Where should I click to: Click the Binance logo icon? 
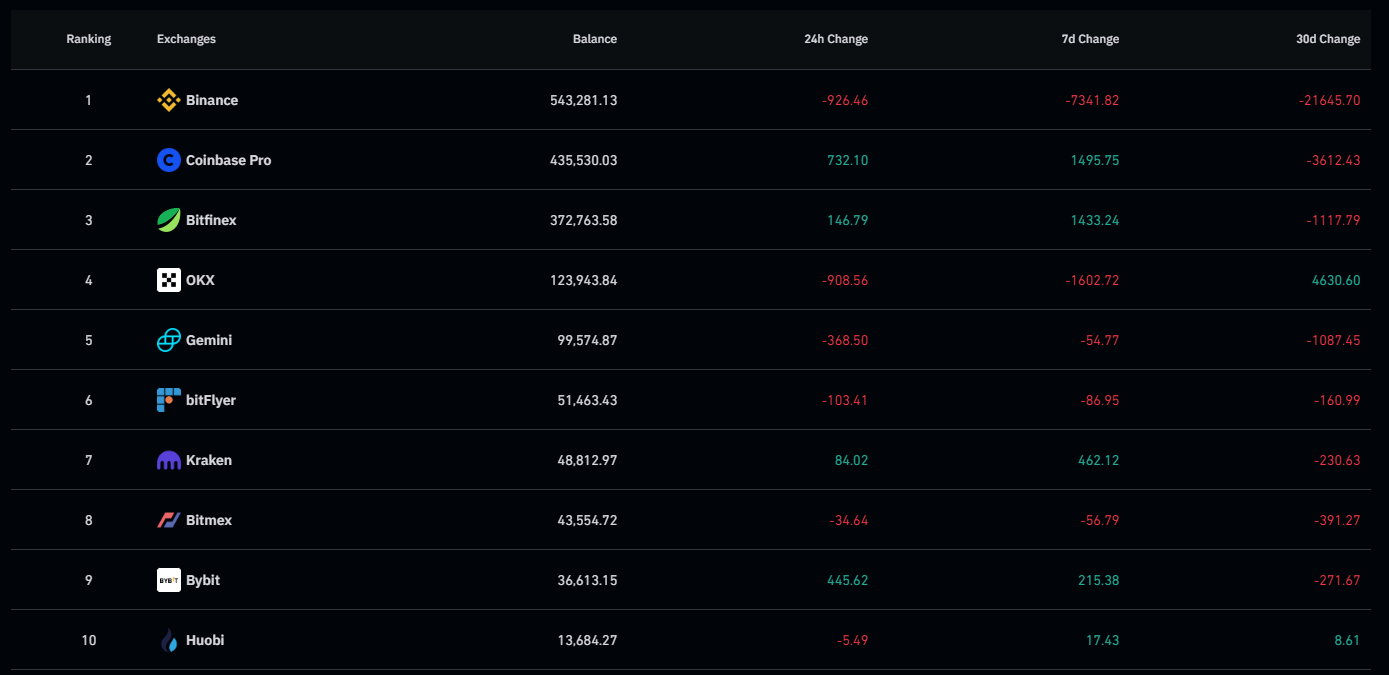(x=168, y=100)
